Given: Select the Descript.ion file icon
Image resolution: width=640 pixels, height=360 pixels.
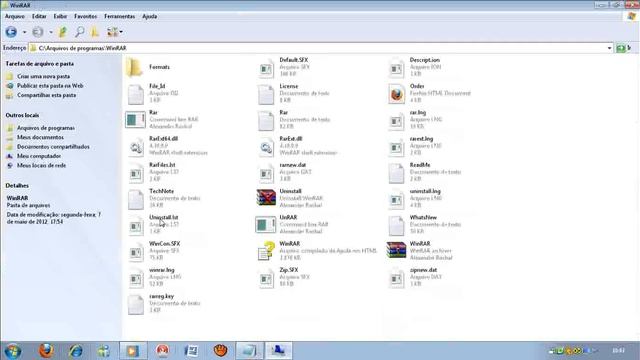Looking at the screenshot, I should 396,69.
